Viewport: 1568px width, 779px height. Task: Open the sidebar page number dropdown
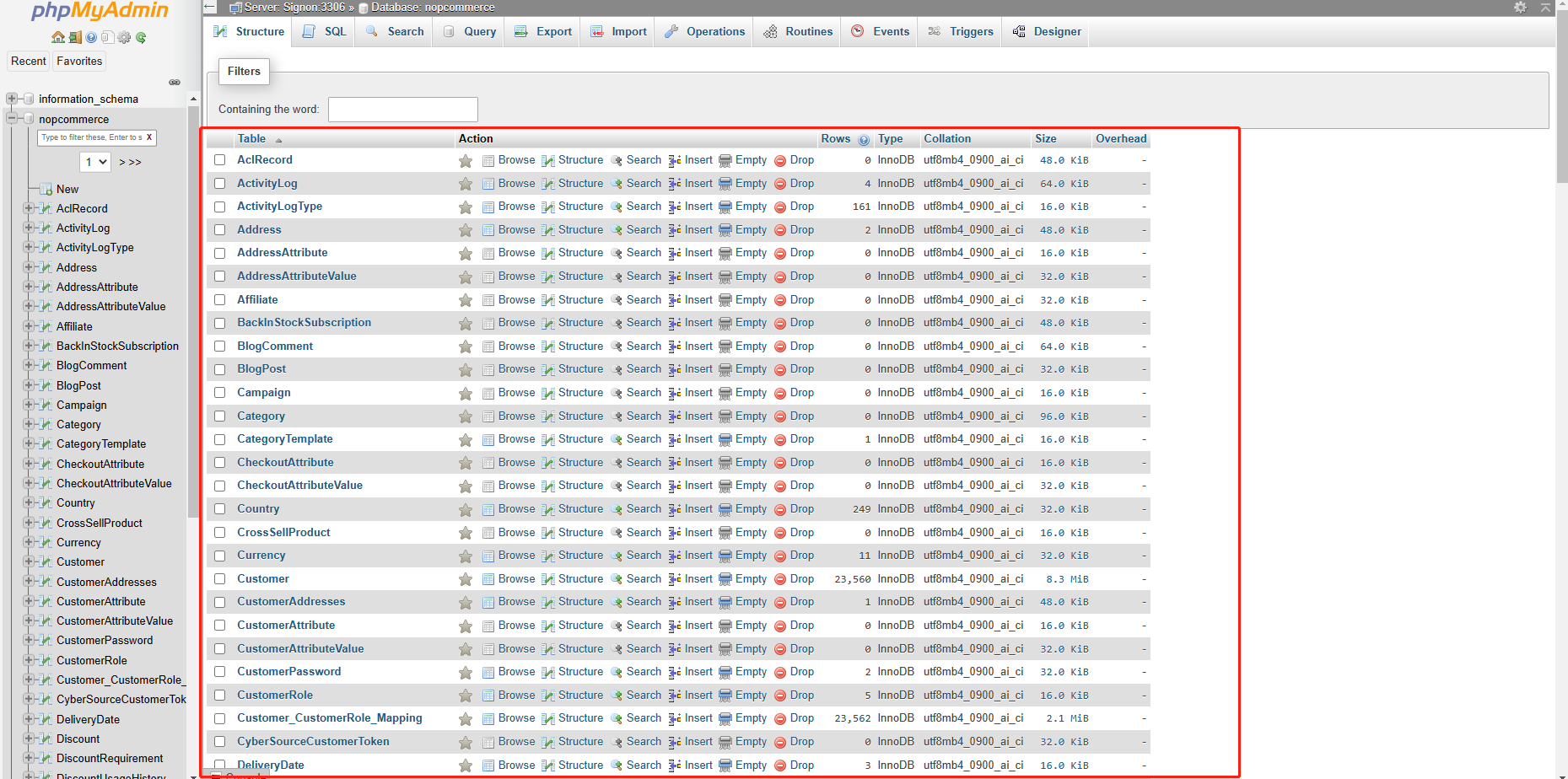click(95, 161)
